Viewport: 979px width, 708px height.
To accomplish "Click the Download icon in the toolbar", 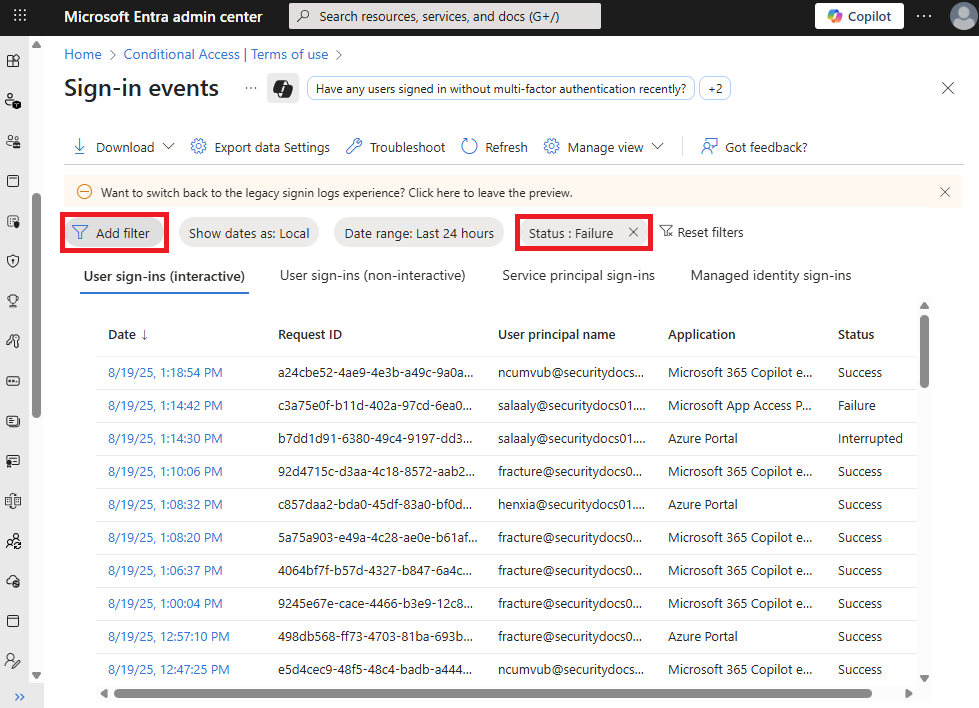I will [x=79, y=146].
